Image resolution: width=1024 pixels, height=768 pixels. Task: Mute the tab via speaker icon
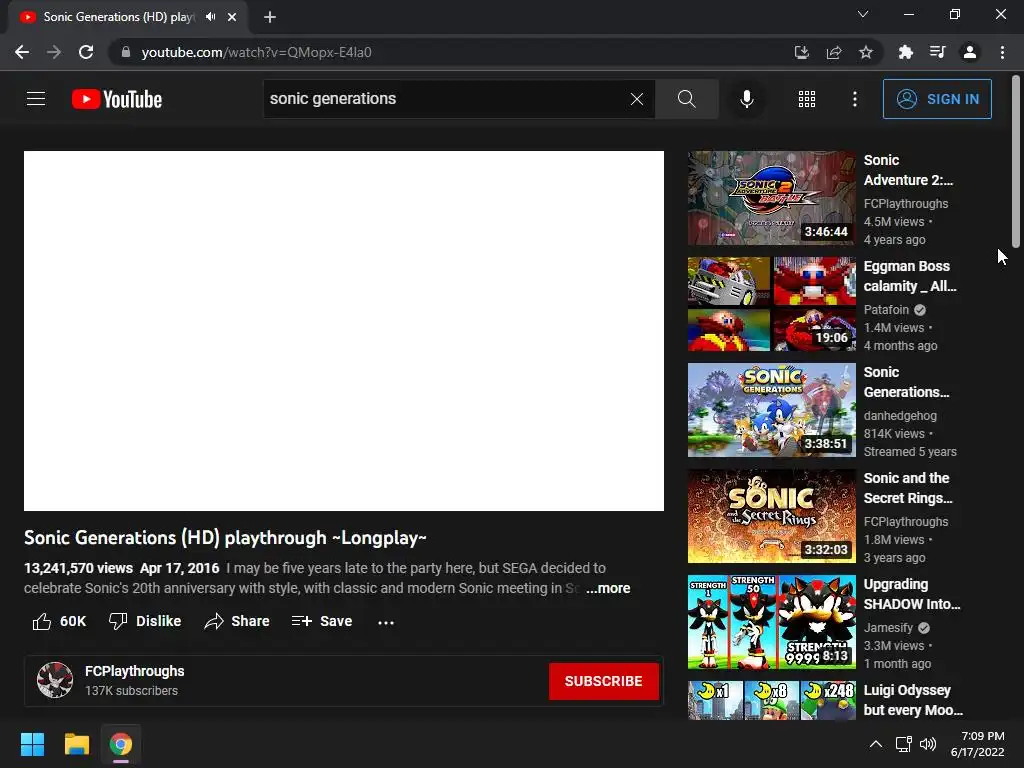210,17
